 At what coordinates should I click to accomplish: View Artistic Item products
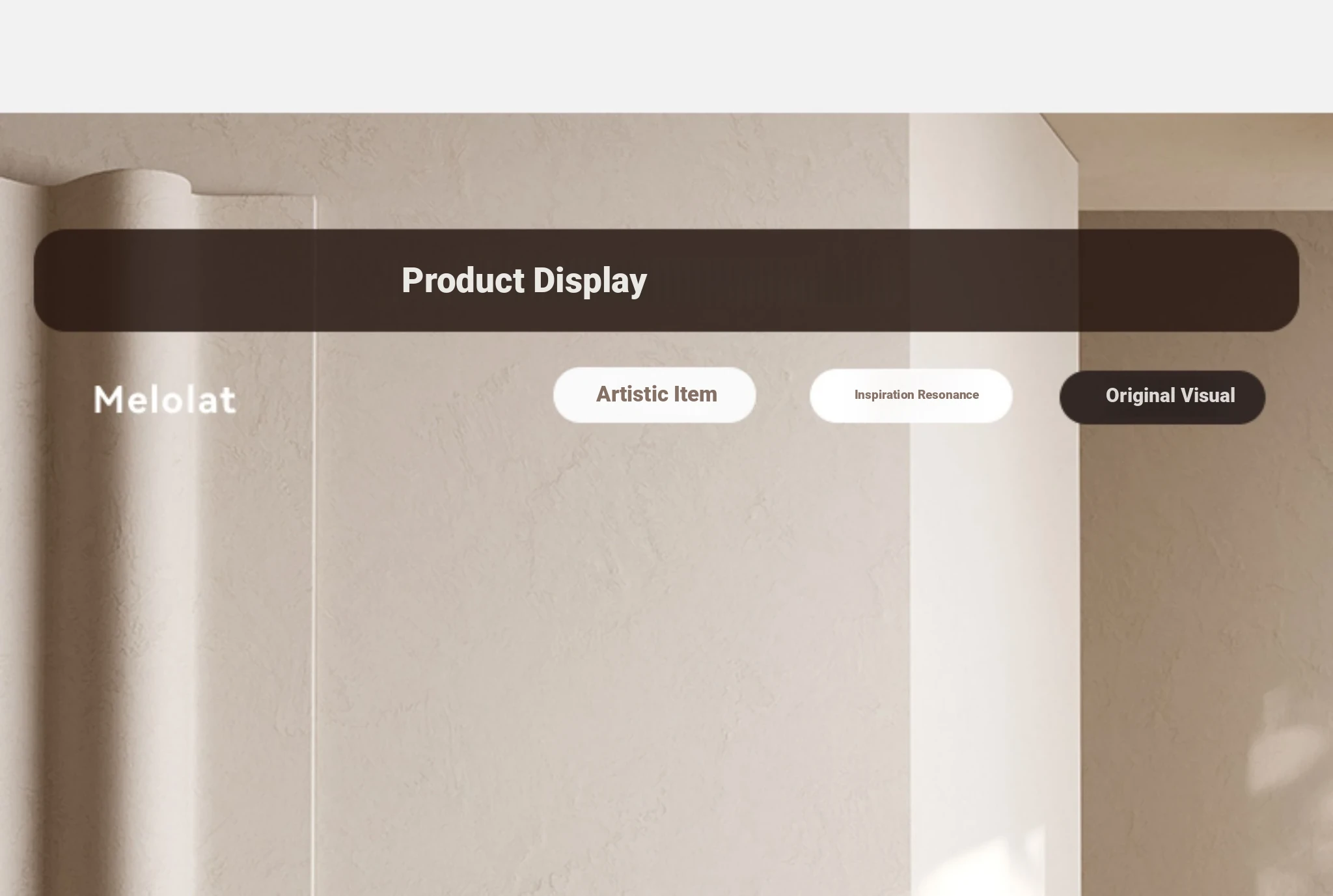coord(654,395)
